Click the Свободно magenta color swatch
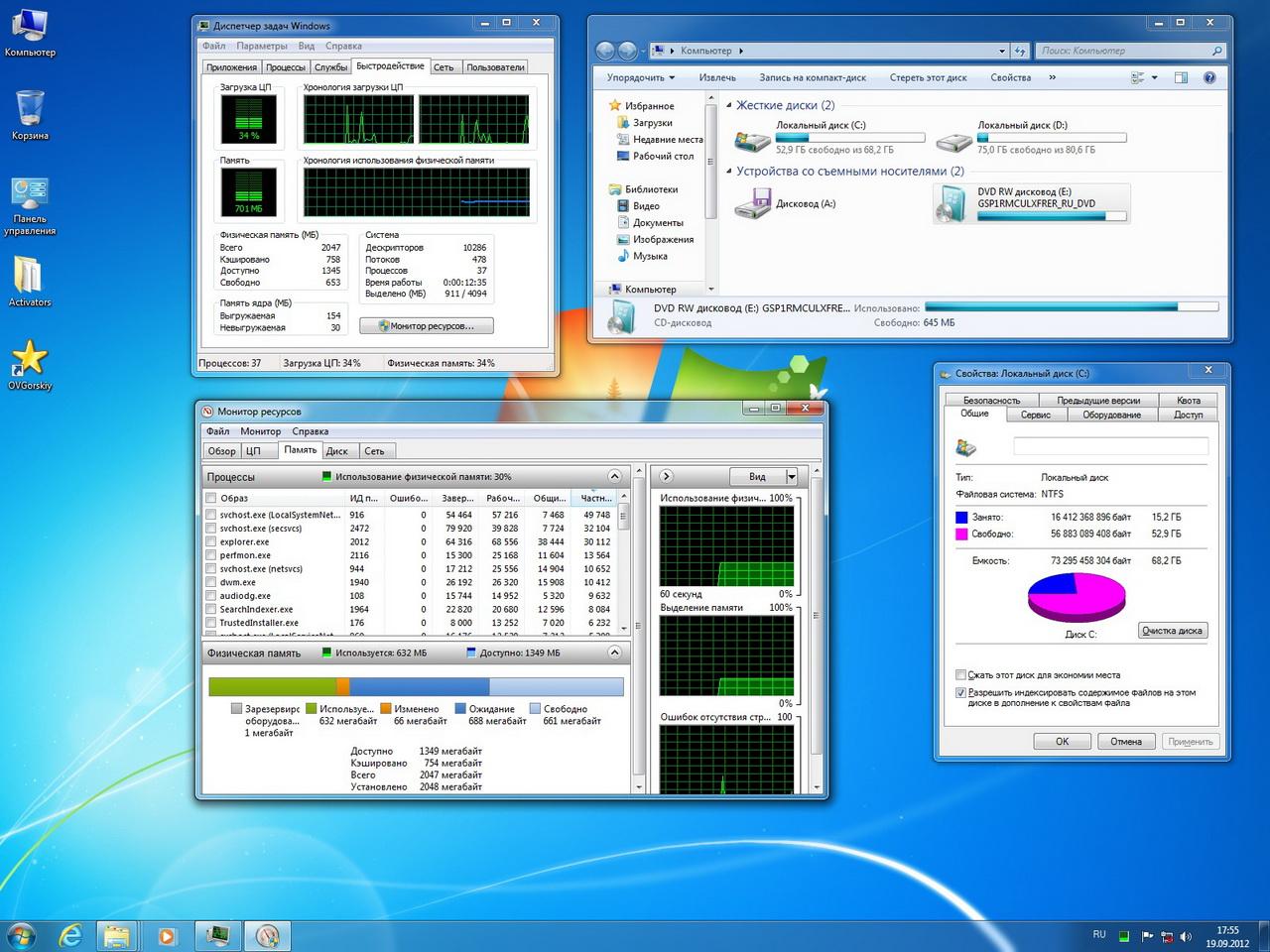This screenshot has width=1270, height=952. click(961, 534)
